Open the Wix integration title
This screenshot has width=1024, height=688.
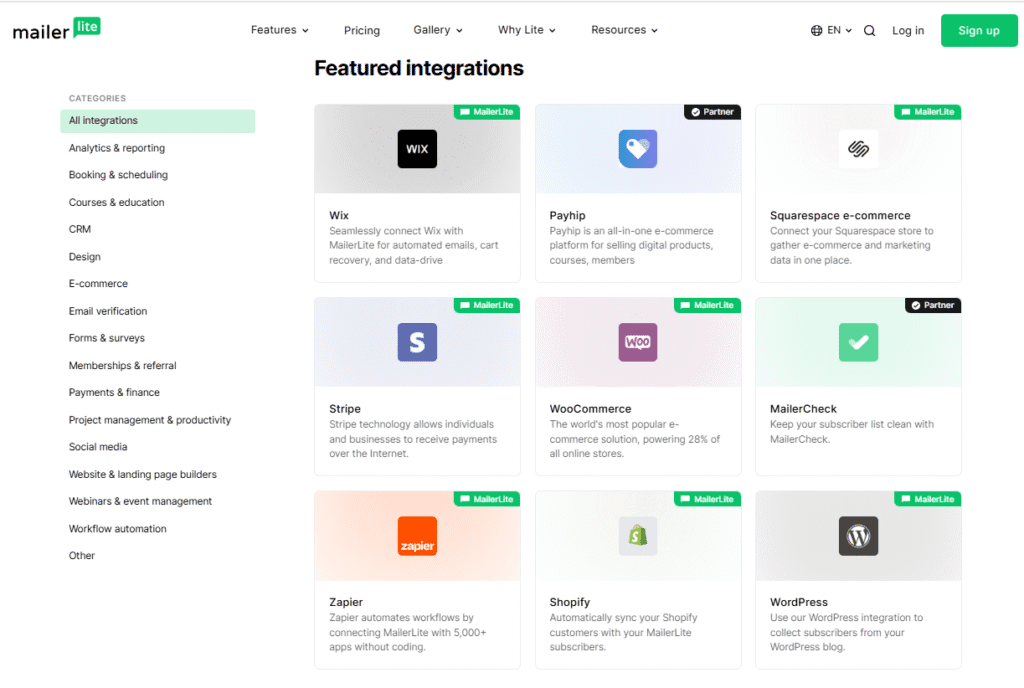[x=339, y=215]
